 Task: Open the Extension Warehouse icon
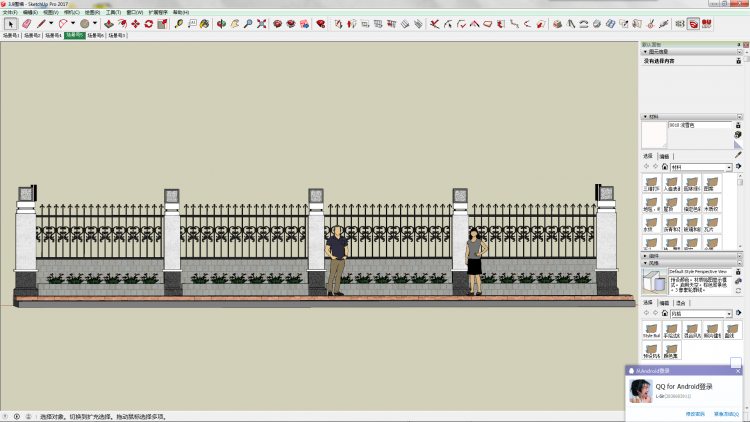[x=291, y=23]
